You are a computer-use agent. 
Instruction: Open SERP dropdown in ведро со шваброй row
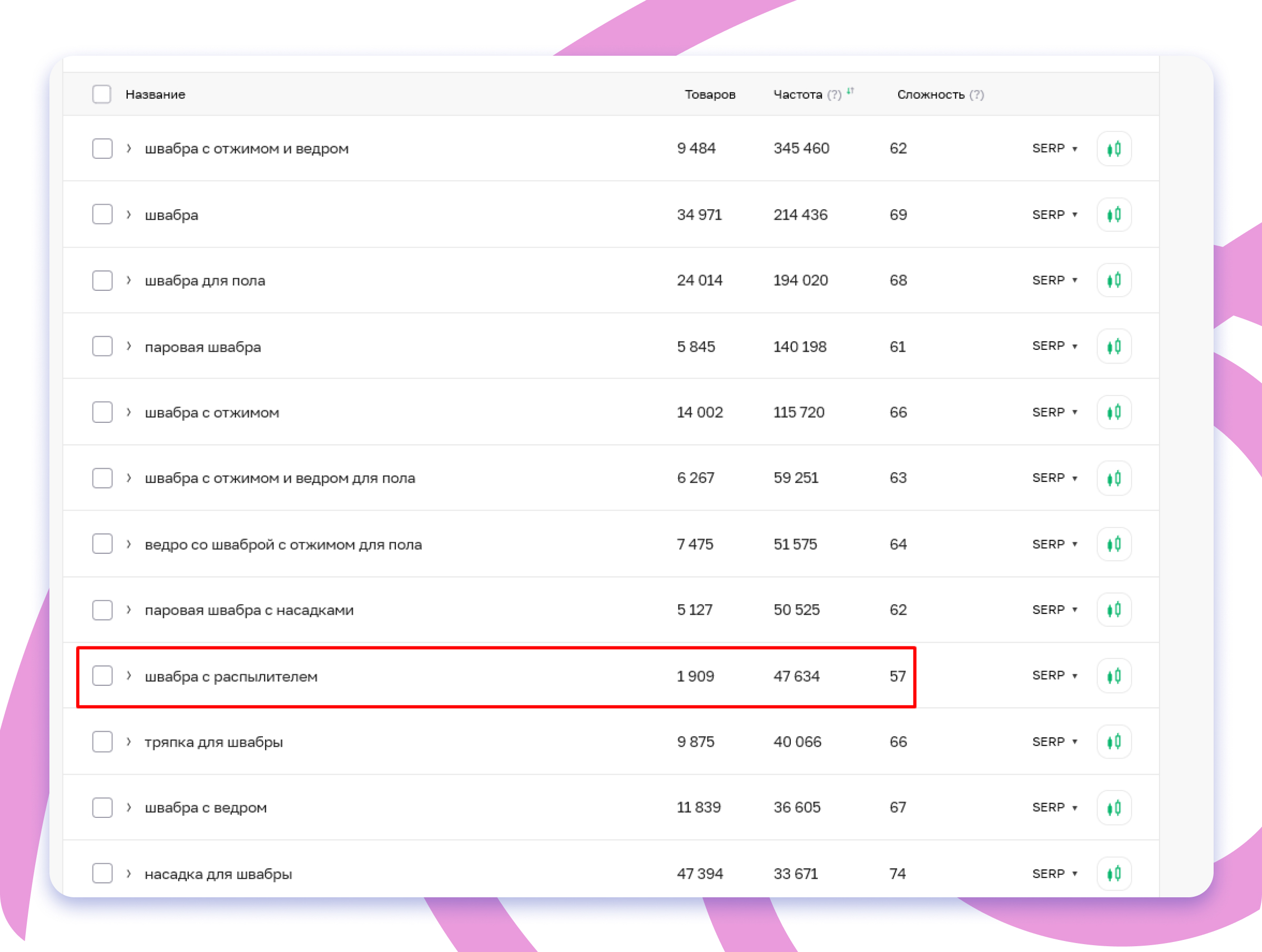pos(1054,544)
